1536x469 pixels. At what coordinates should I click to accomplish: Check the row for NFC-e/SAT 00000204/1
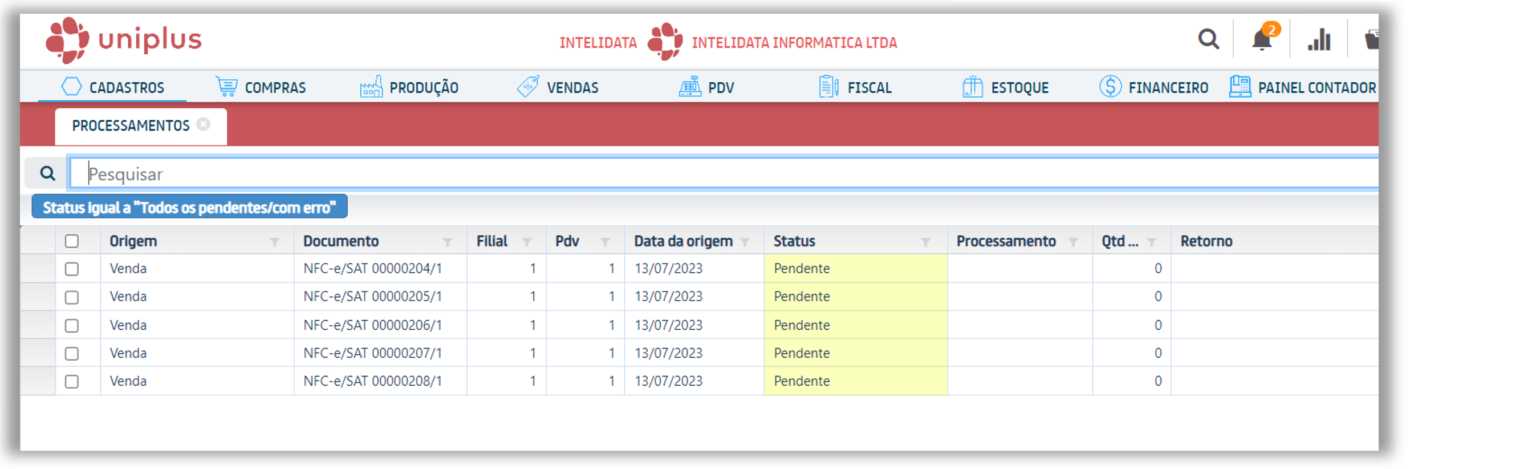click(71, 269)
